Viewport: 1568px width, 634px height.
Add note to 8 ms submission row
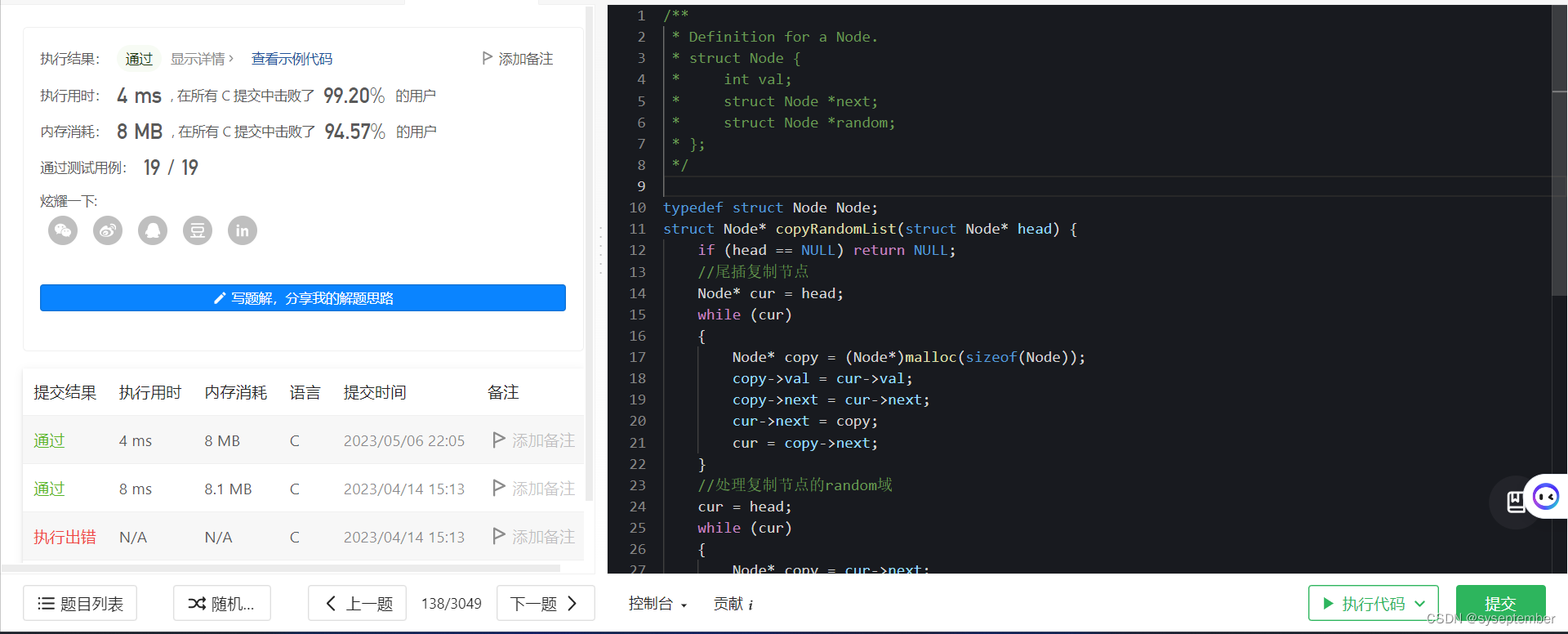[x=534, y=489]
